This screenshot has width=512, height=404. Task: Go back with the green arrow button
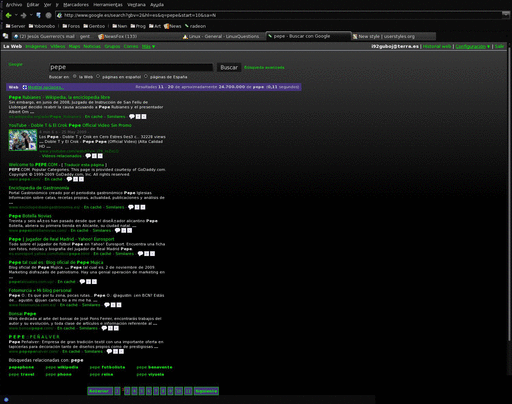[9, 15]
